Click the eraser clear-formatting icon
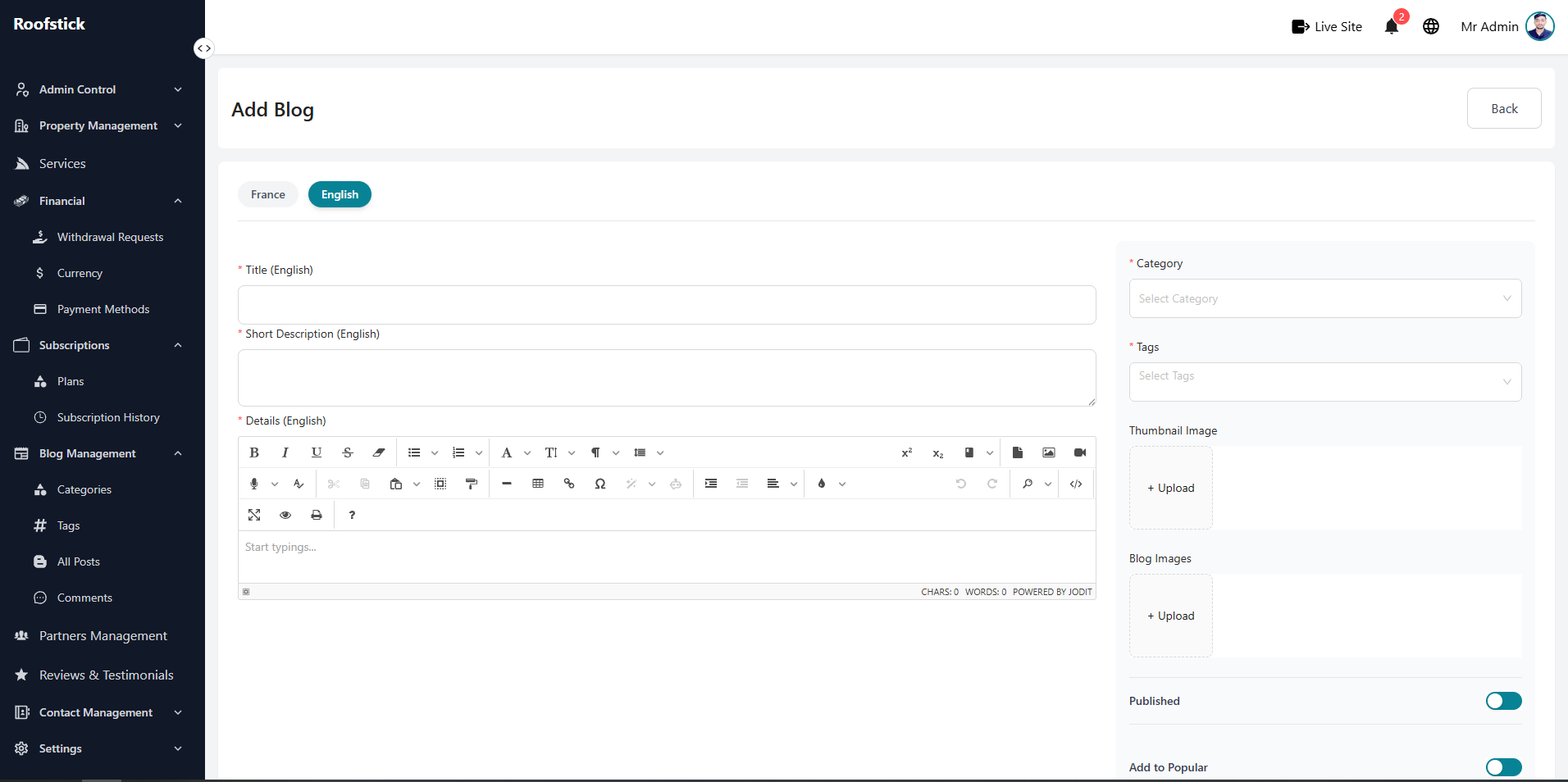Image resolution: width=1568 pixels, height=782 pixels. [379, 452]
